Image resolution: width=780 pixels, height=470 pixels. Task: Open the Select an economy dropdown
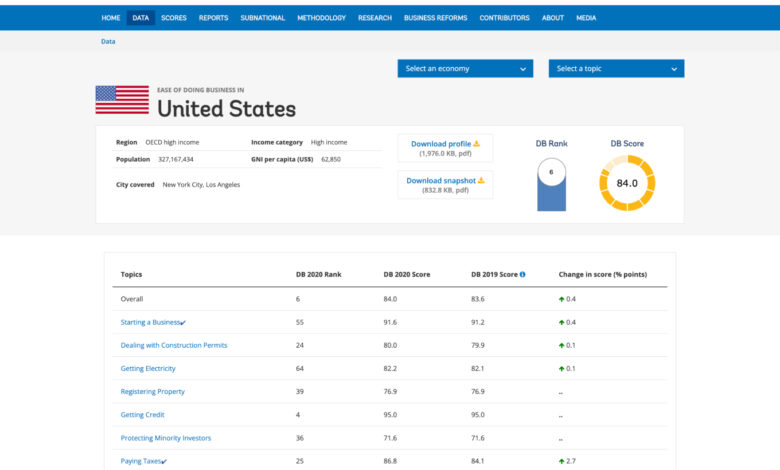coord(465,69)
